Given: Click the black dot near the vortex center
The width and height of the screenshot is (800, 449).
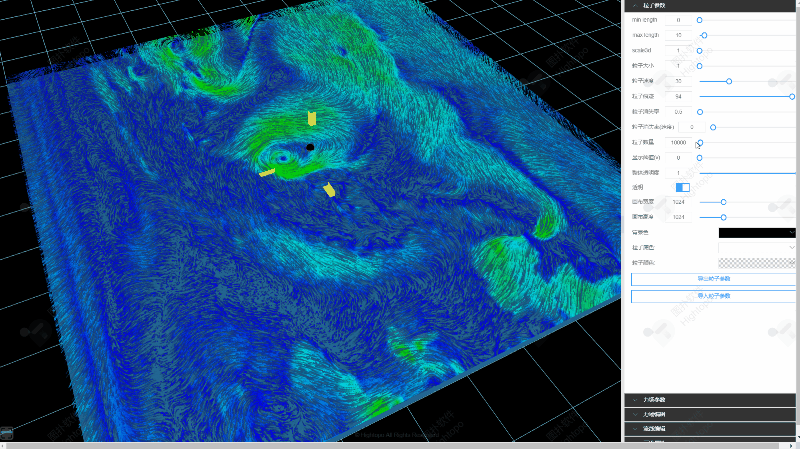Looking at the screenshot, I should point(310,147).
